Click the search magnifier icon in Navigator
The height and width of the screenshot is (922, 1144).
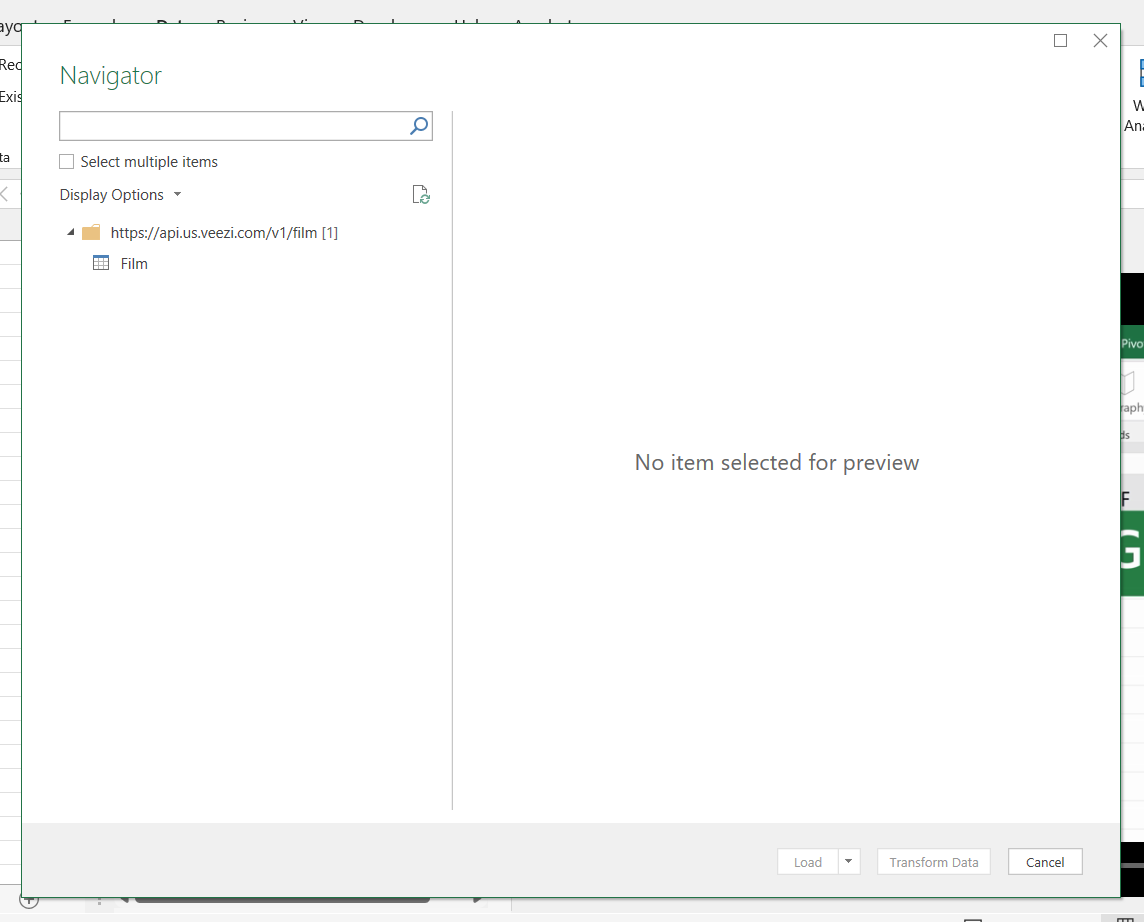(x=418, y=125)
